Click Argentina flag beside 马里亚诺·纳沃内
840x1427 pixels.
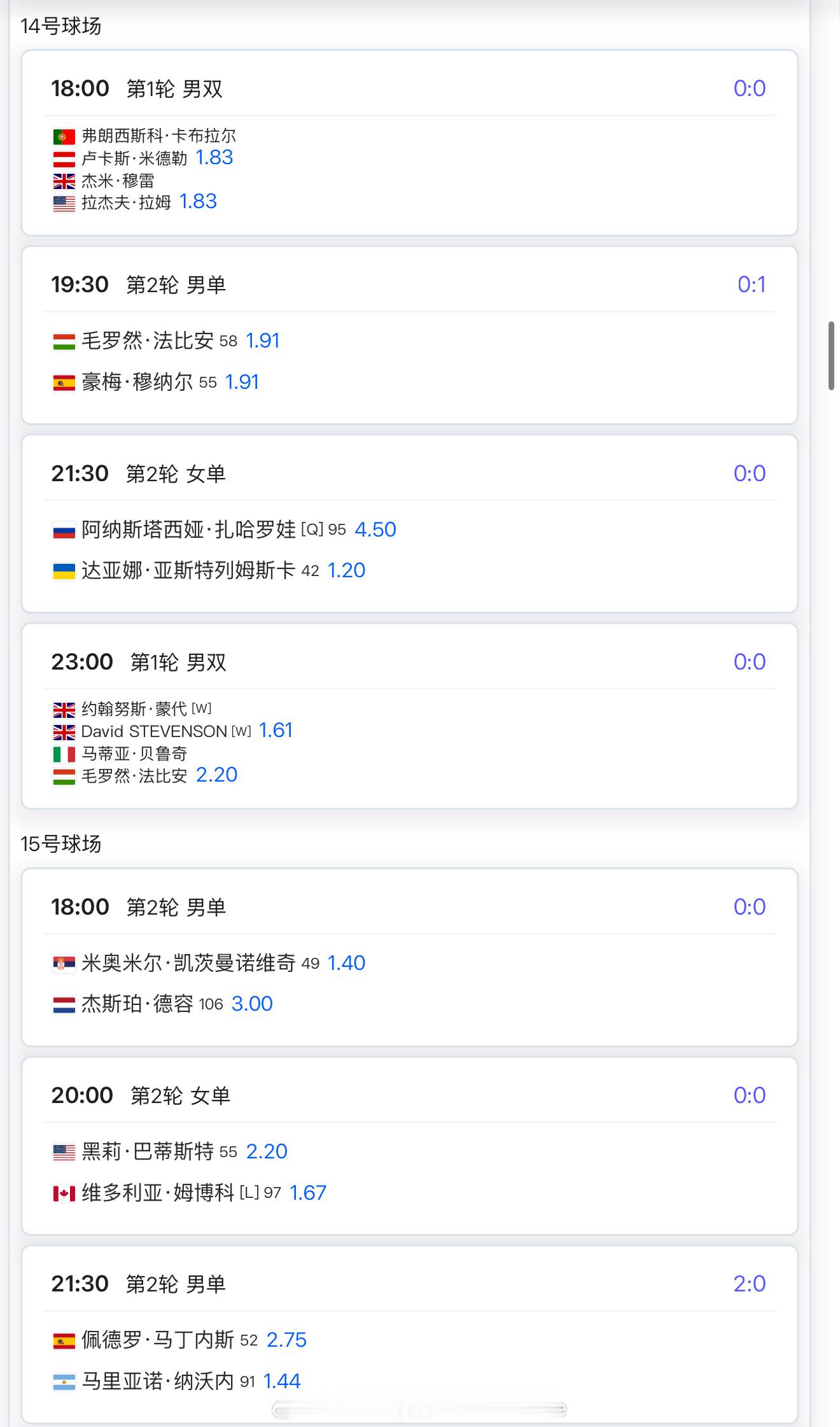pyautogui.click(x=64, y=1382)
